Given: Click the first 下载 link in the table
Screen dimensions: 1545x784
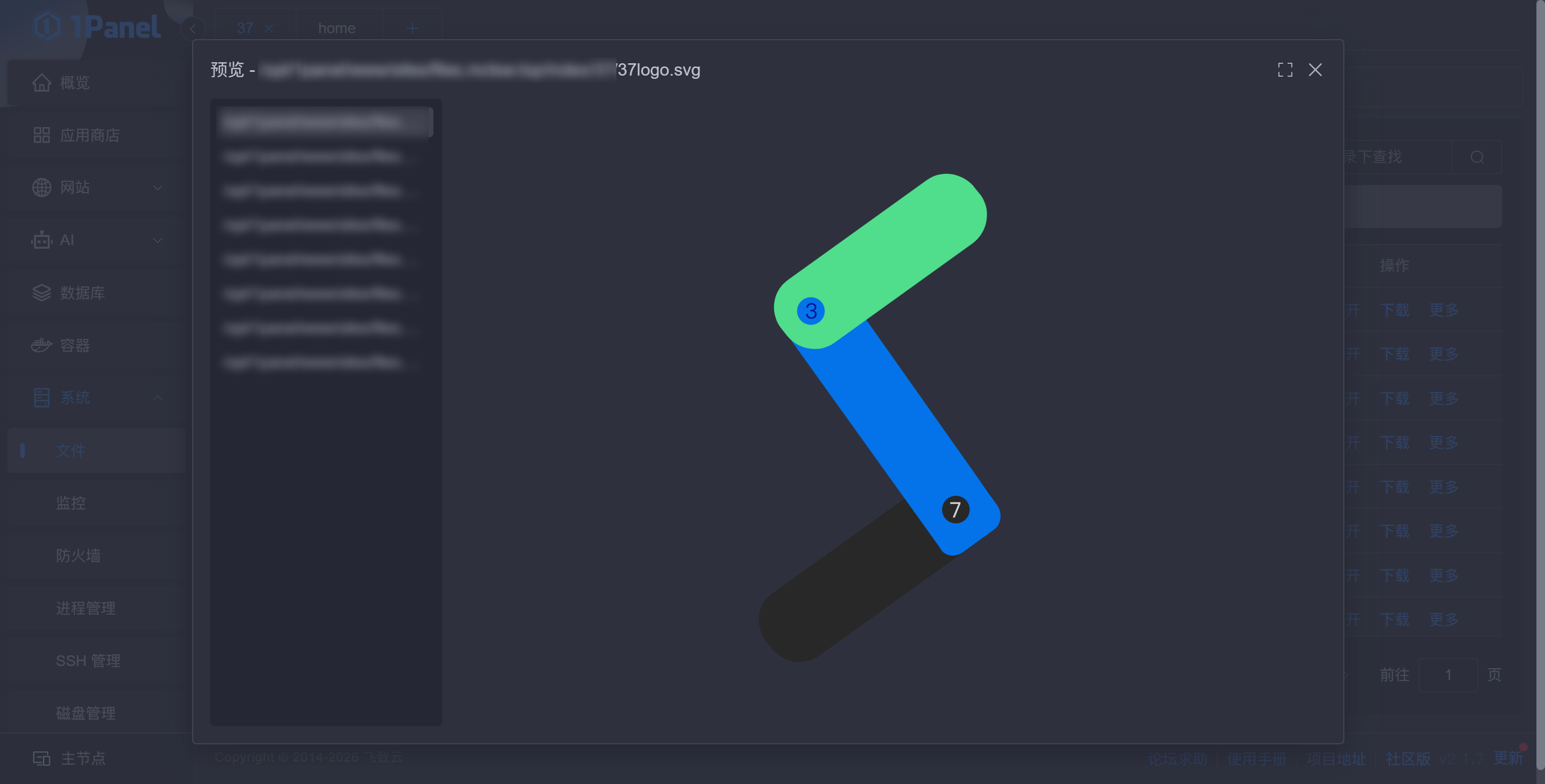Looking at the screenshot, I should [x=1394, y=310].
